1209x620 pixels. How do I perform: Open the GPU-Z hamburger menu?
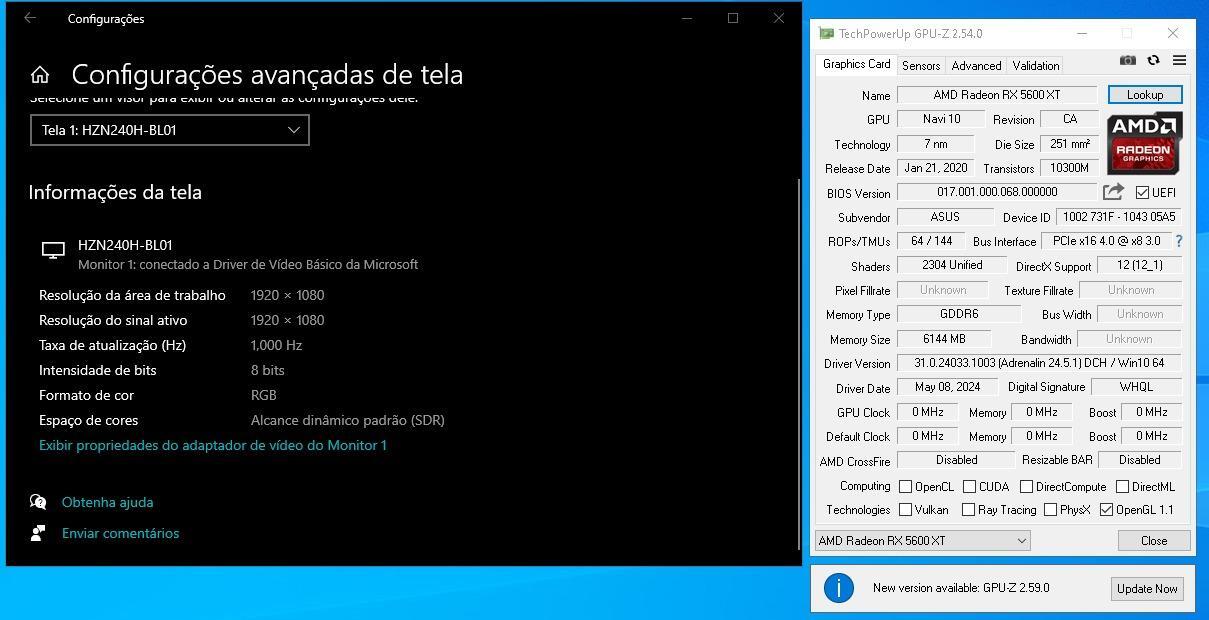click(1179, 60)
